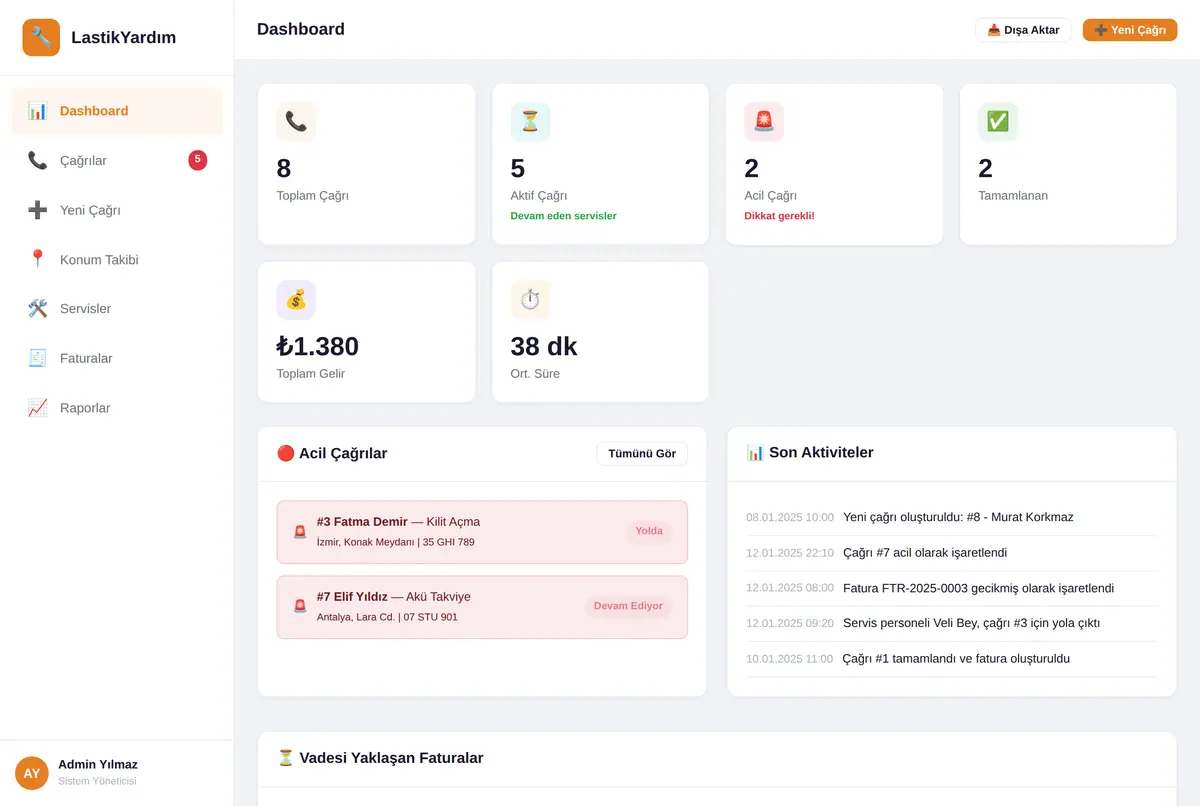This screenshot has height=806, width=1200.
Task: Click the checkmark icon on Tamamlanan card
Action: pos(998,122)
